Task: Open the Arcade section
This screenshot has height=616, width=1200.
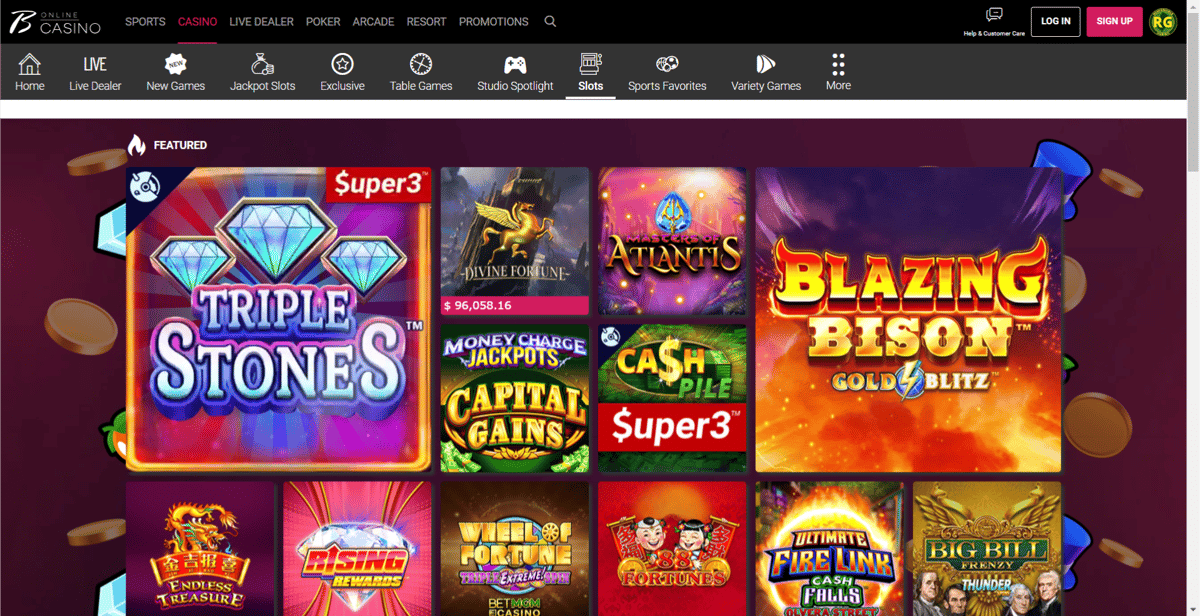Action: point(373,21)
